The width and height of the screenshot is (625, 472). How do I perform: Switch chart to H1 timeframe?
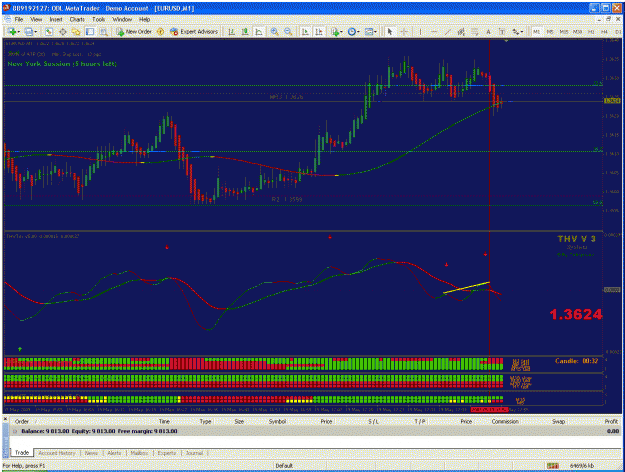tap(591, 31)
